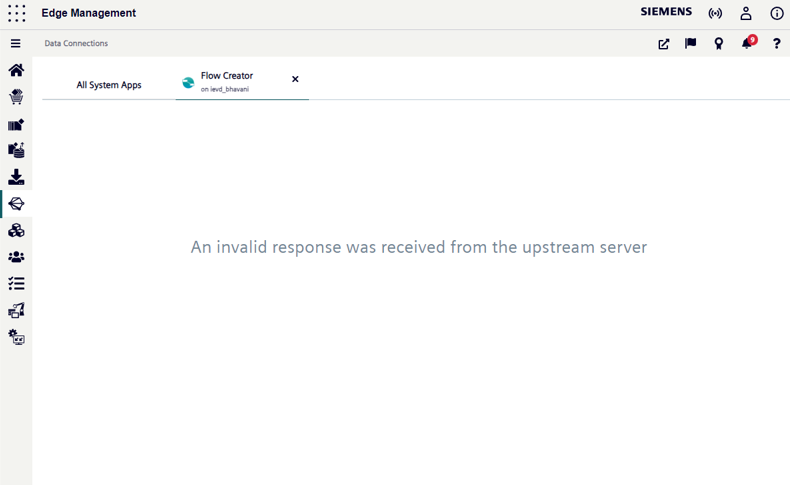
Task: Open the stacked cubes sidebar icon
Action: (x=16, y=231)
